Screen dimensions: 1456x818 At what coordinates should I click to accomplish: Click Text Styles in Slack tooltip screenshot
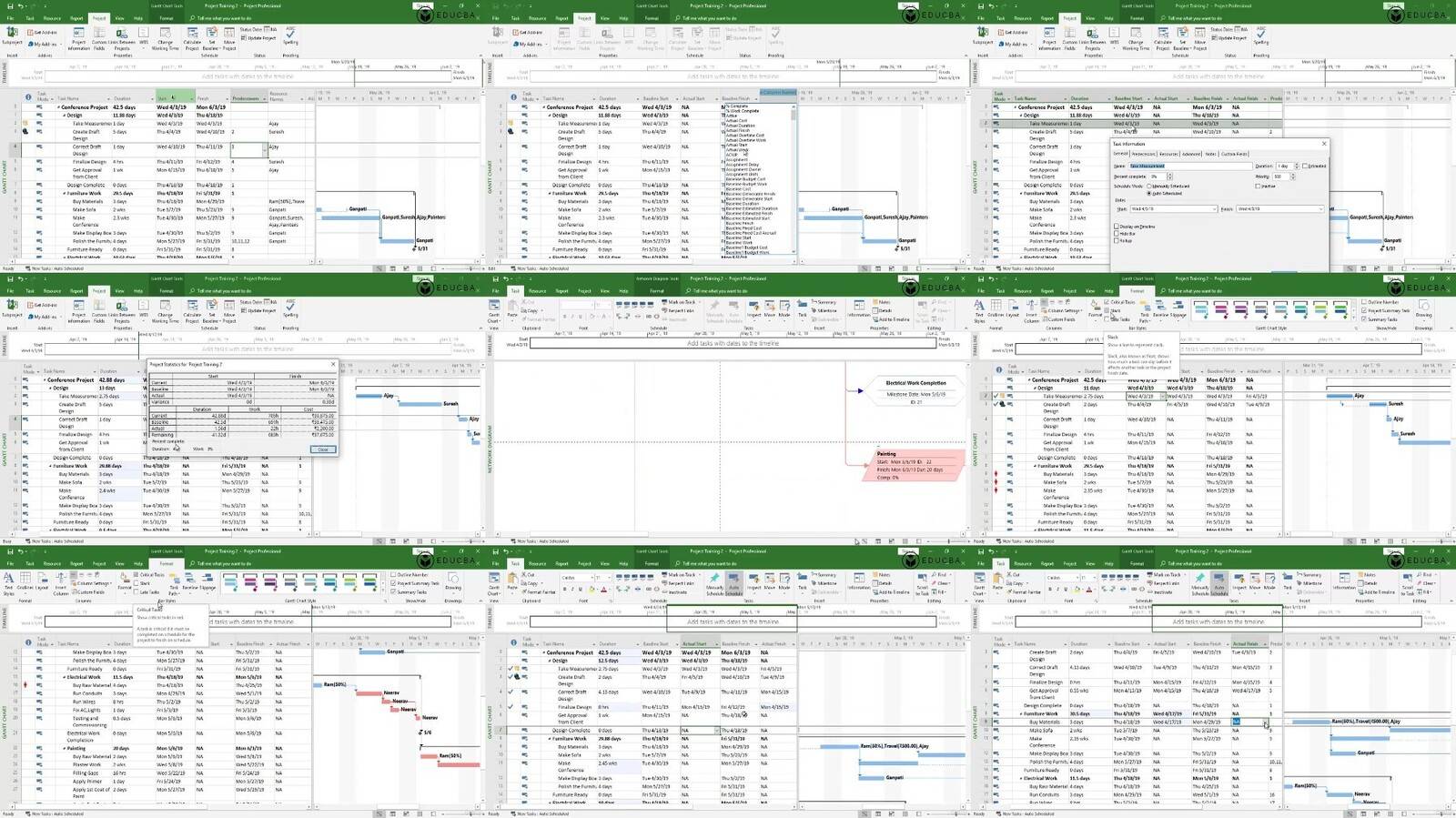pyautogui.click(x=979, y=311)
